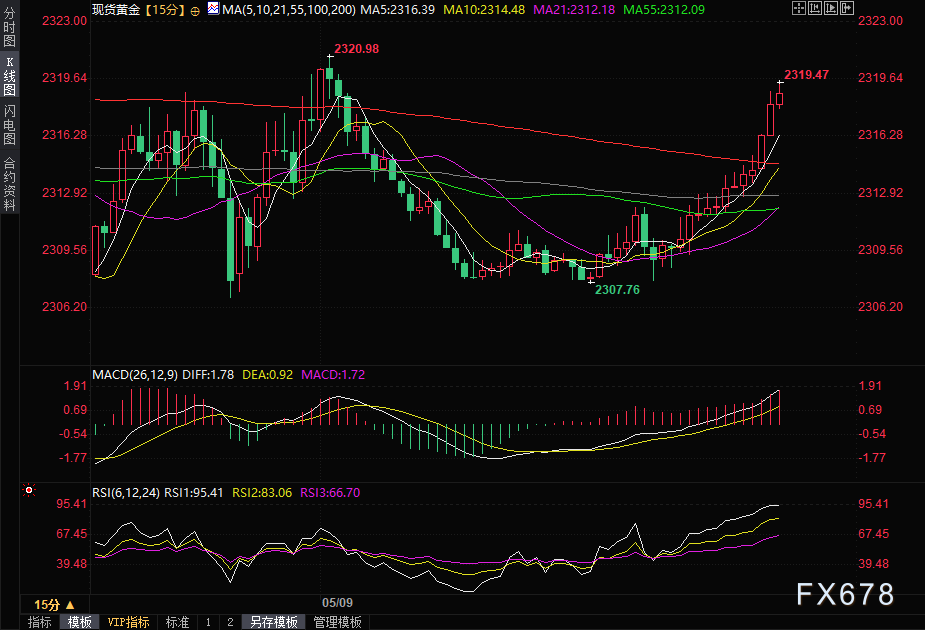This screenshot has height=630, width=925.
Task: Click the DEA:0.92 value
Action: [267, 375]
